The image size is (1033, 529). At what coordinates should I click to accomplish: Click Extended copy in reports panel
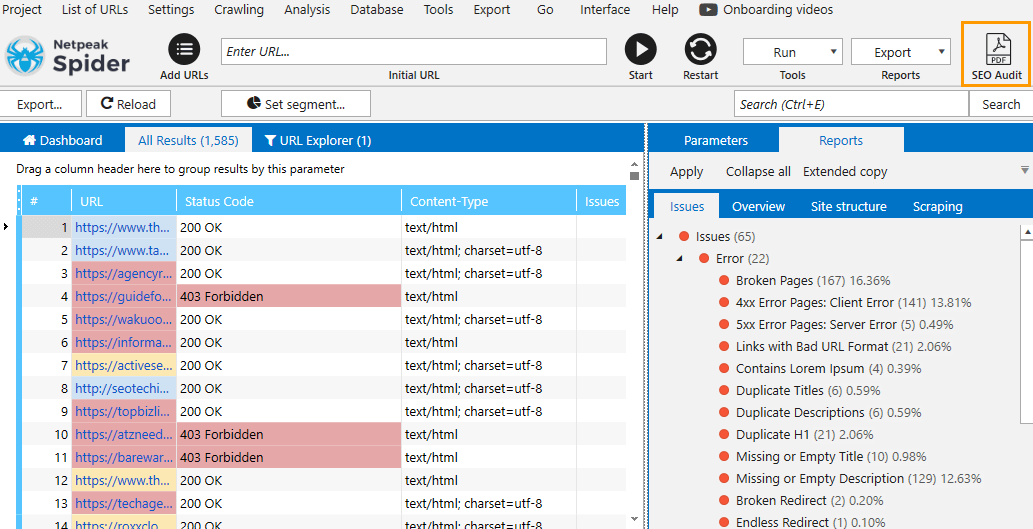845,171
